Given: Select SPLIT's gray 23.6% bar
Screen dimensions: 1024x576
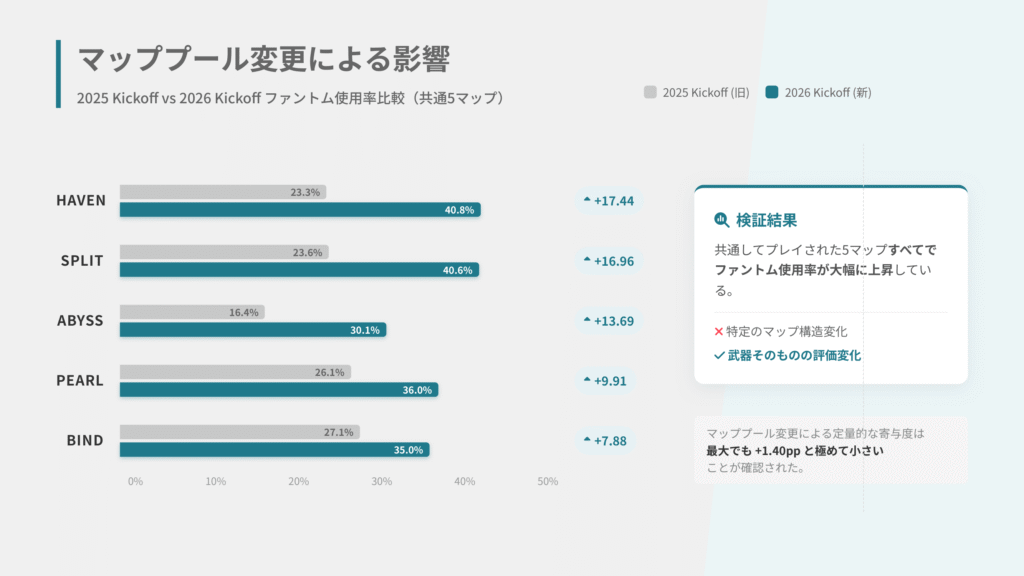Looking at the screenshot, I should [224, 252].
